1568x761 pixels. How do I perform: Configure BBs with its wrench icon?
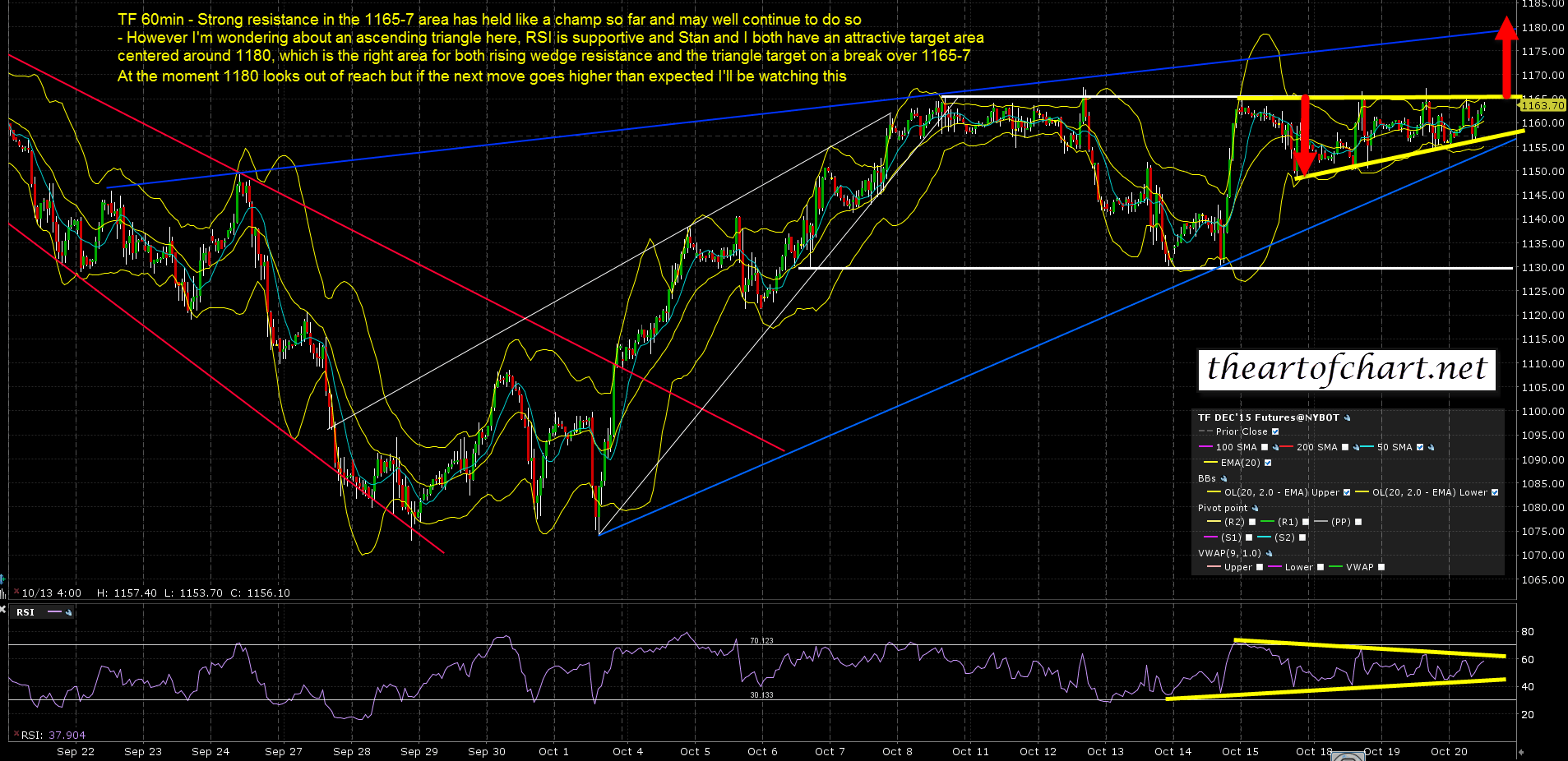[1223, 479]
